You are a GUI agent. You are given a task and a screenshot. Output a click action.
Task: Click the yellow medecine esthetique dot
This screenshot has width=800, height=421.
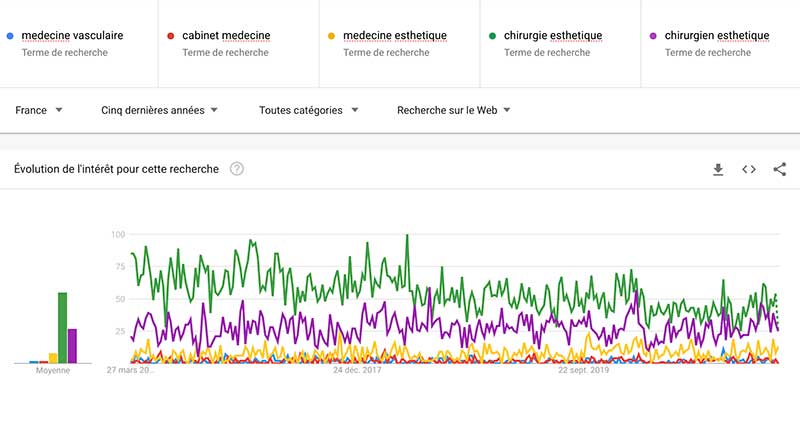pos(331,36)
